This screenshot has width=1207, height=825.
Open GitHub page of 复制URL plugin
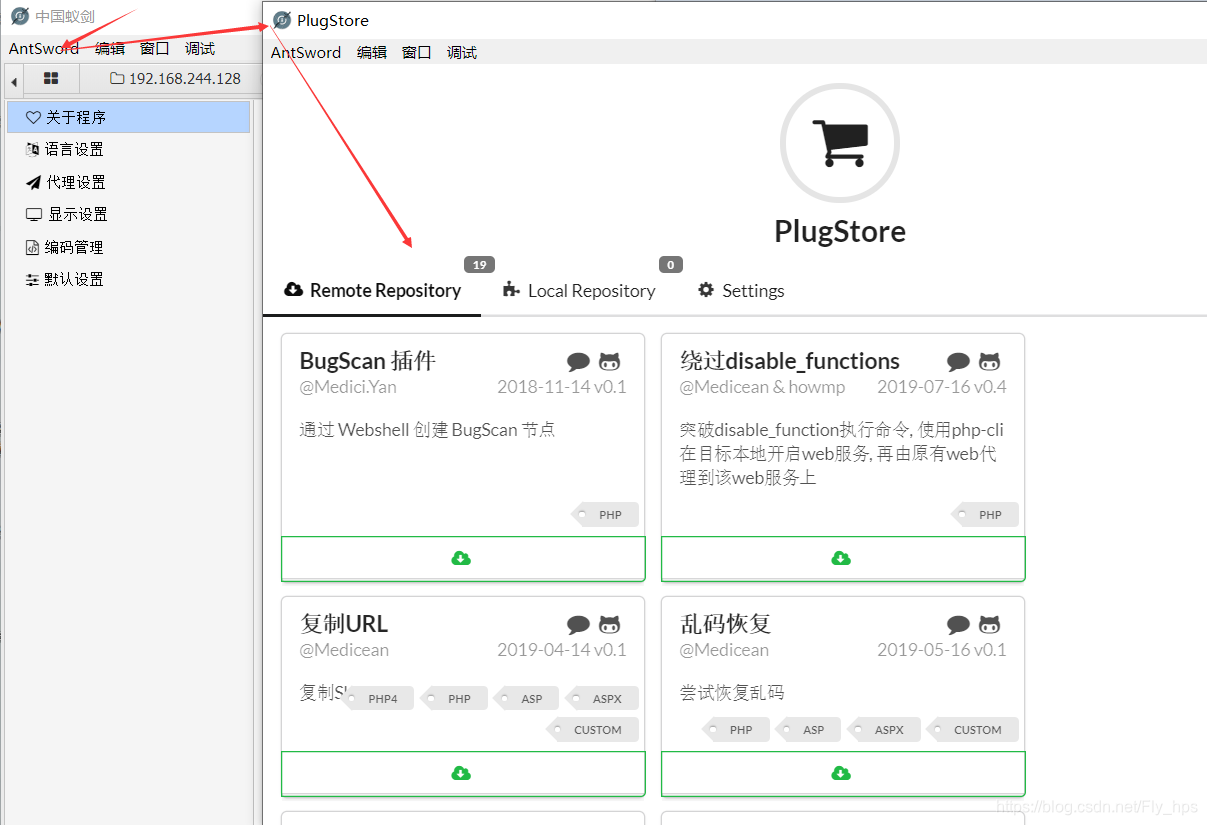coord(609,625)
